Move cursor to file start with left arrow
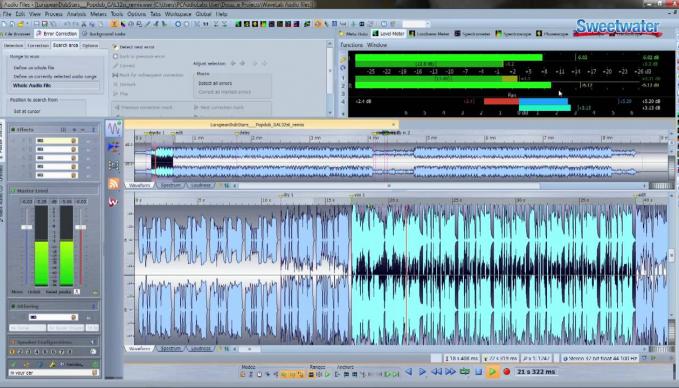The width and height of the screenshot is (679, 388). [x=408, y=372]
